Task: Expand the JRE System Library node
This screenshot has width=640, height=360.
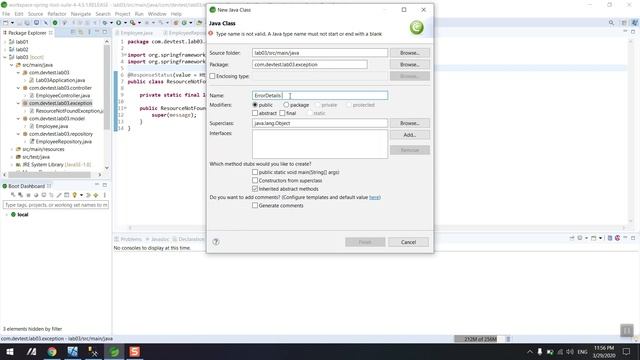Action: pyautogui.click(x=11, y=164)
